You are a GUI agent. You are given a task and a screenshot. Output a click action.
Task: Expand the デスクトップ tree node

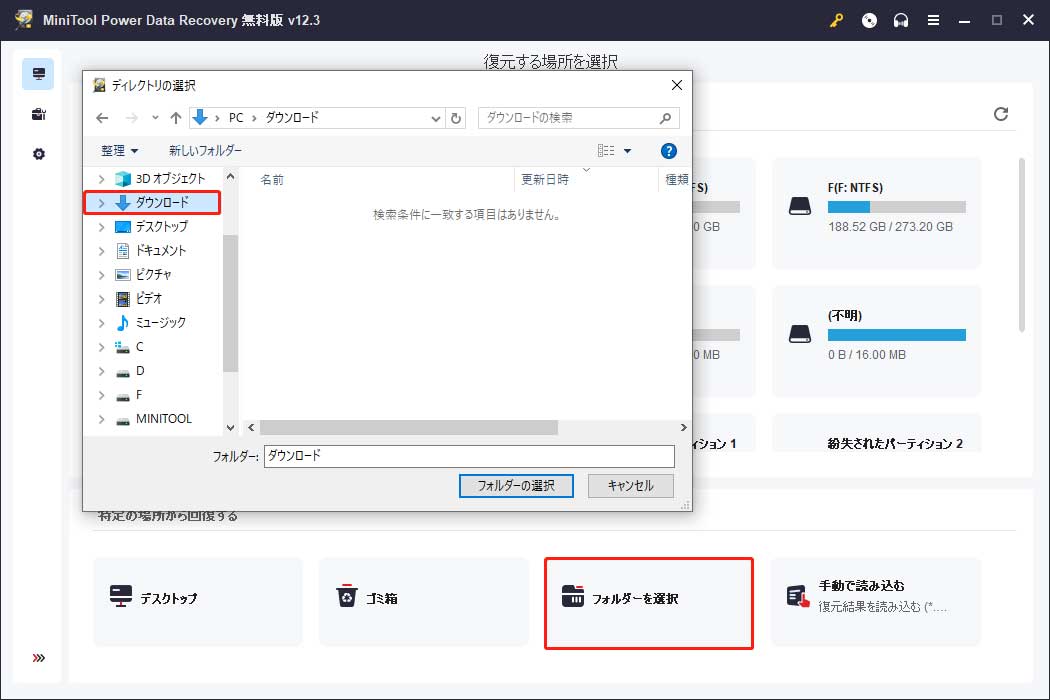pos(101,226)
